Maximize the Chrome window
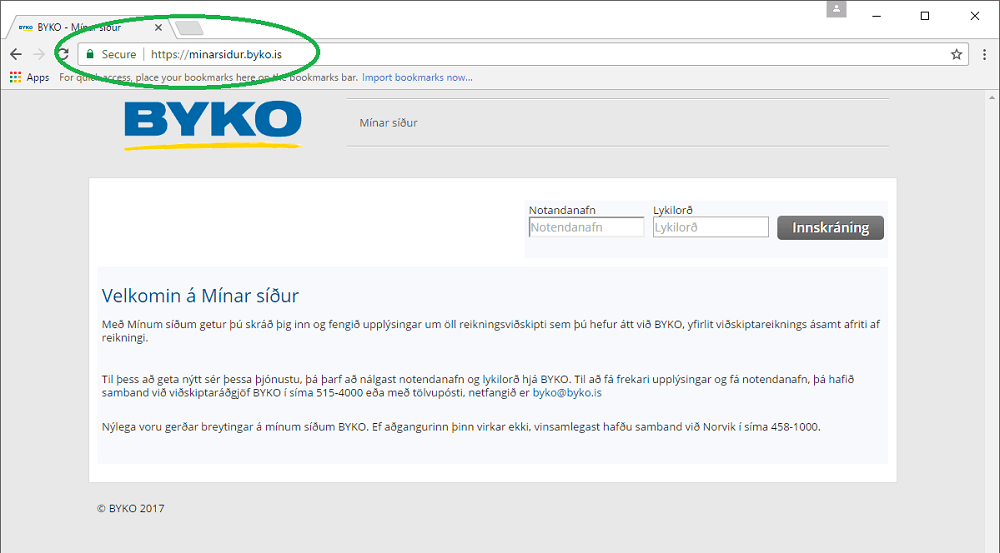 pyautogui.click(x=925, y=16)
